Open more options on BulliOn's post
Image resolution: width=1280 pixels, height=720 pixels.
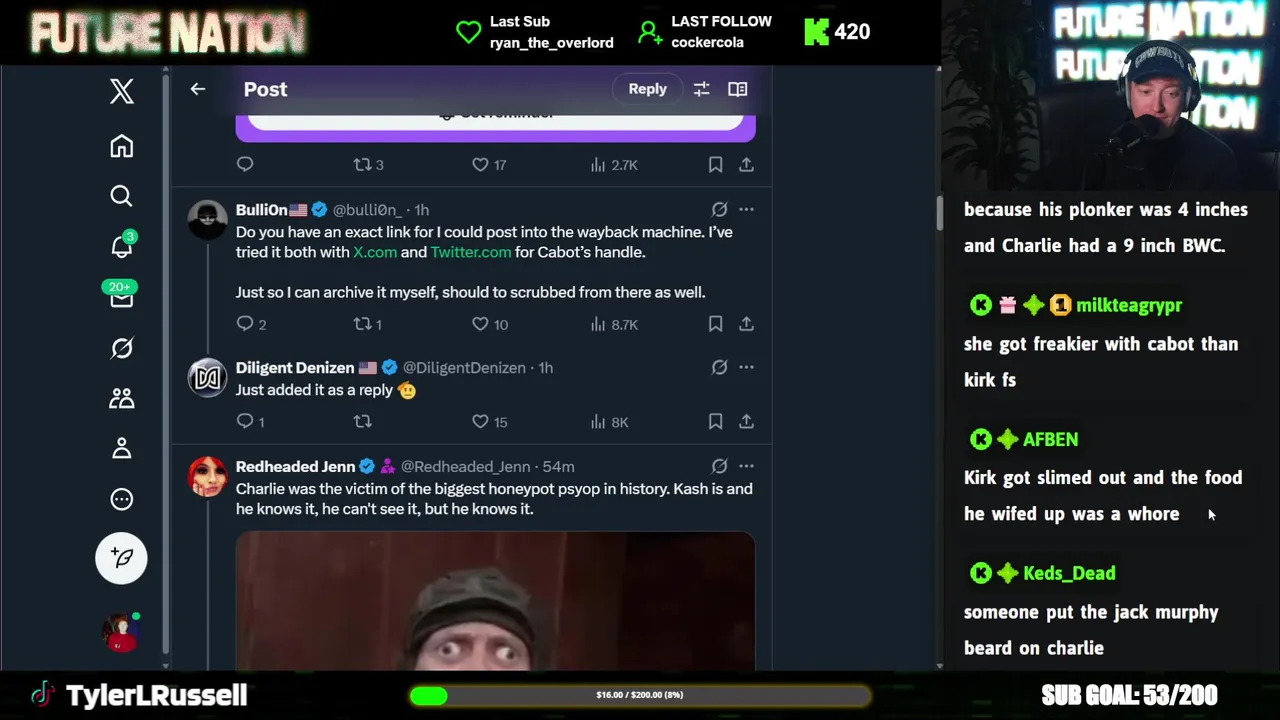pos(746,209)
